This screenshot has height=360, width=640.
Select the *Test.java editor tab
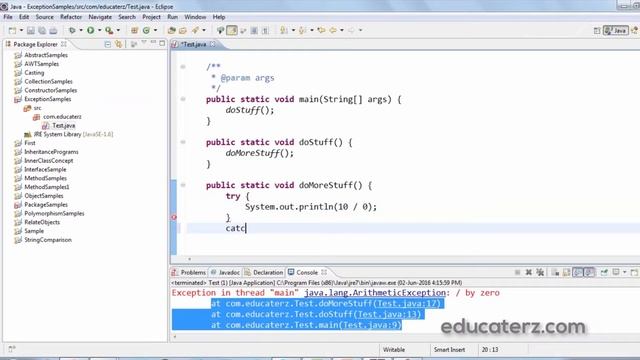[194, 44]
